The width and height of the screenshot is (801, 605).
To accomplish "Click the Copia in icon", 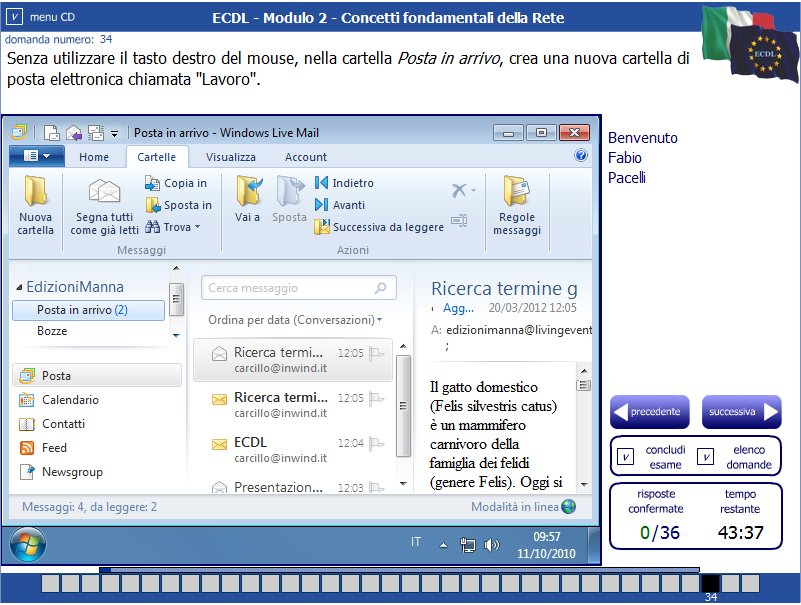I will (x=153, y=183).
